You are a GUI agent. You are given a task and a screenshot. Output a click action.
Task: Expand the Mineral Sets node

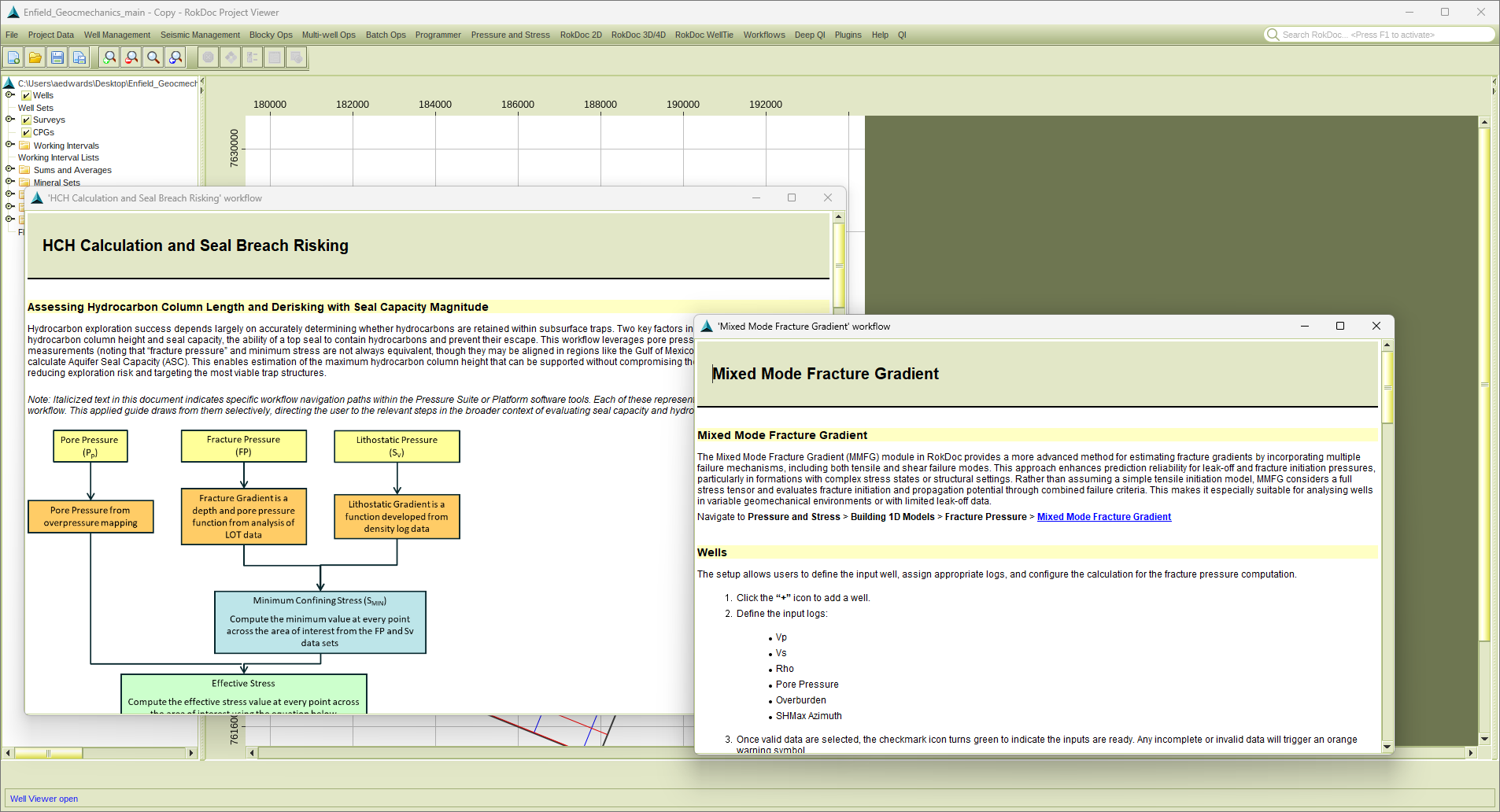click(x=10, y=182)
